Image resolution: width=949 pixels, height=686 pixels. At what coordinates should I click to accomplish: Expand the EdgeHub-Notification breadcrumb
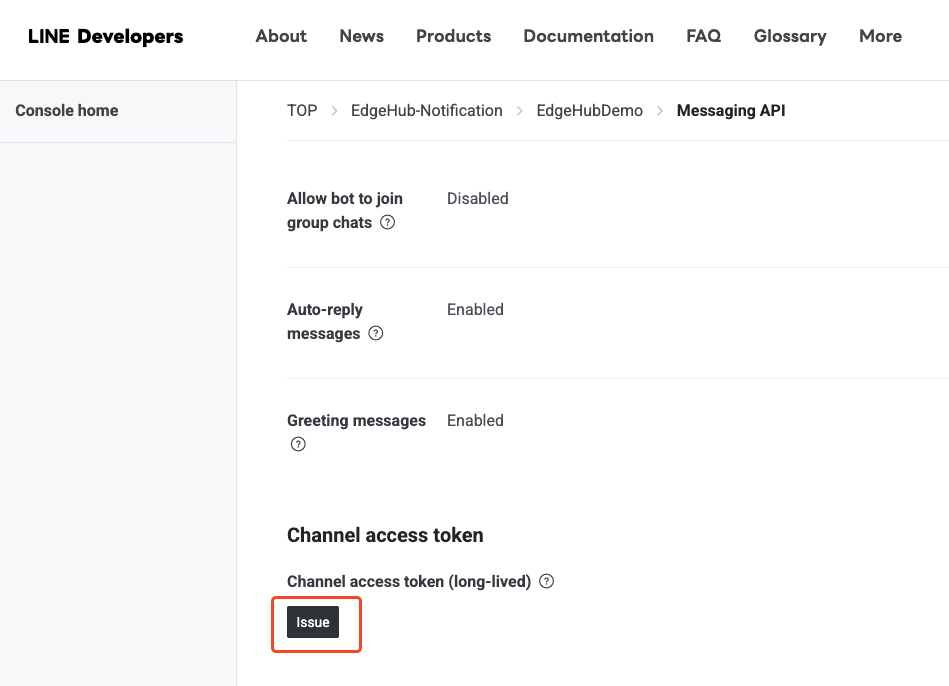click(426, 110)
